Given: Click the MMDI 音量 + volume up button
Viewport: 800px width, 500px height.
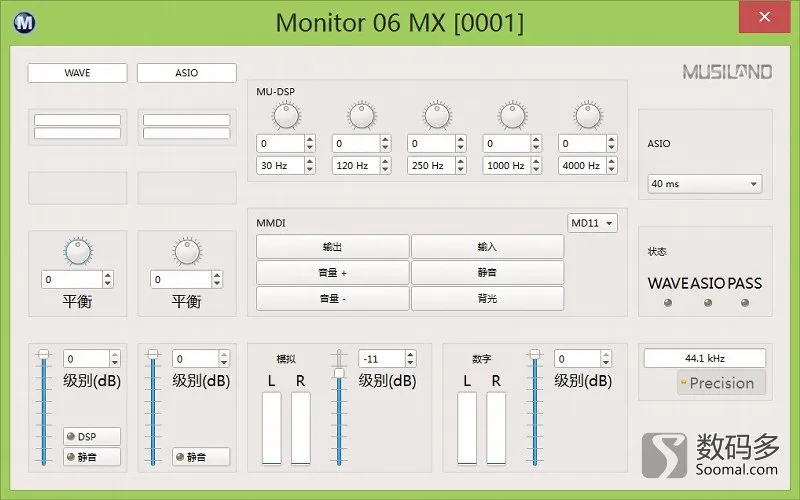Looking at the screenshot, I should pyautogui.click(x=333, y=272).
